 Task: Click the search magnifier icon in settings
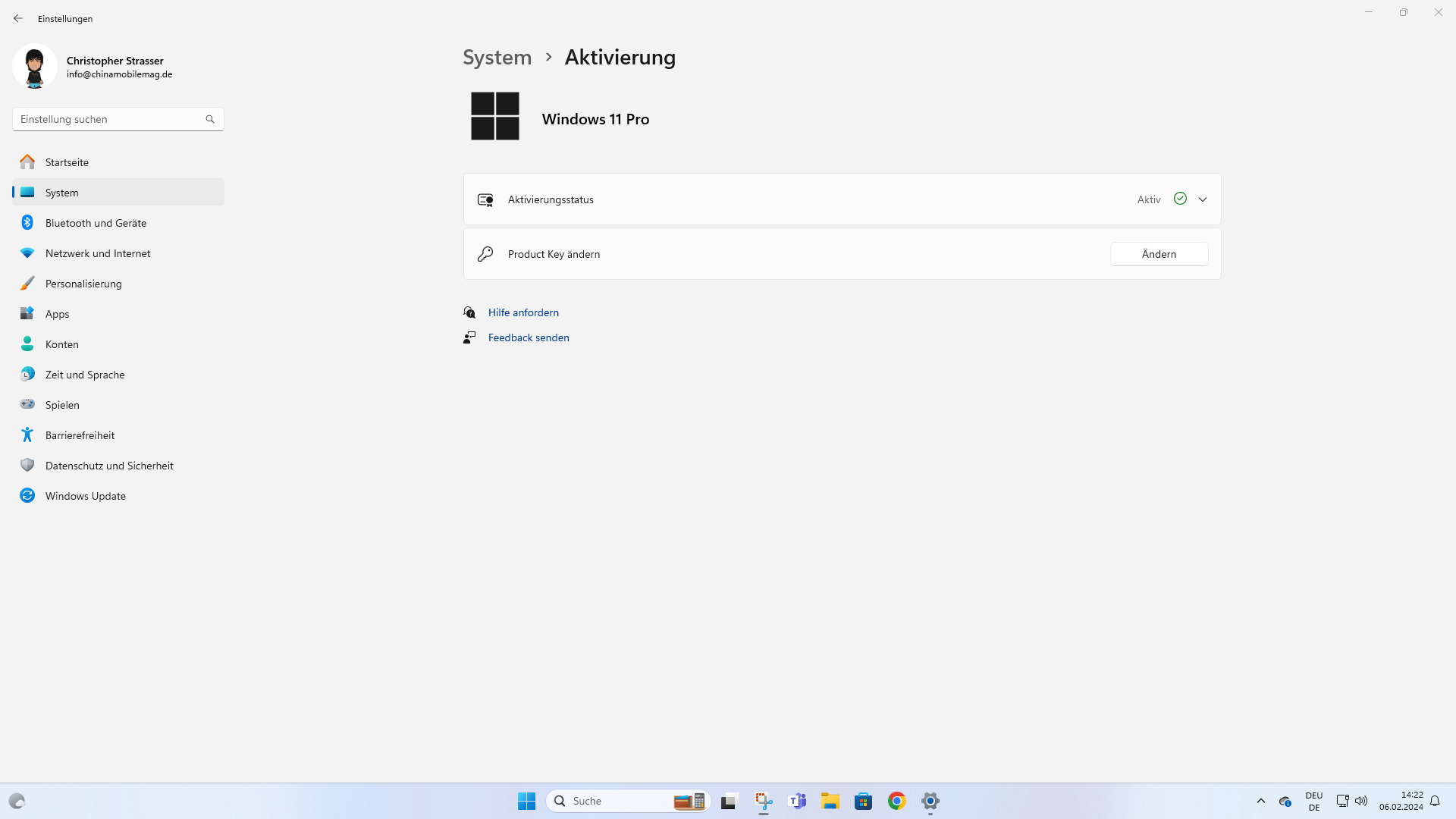[x=210, y=119]
